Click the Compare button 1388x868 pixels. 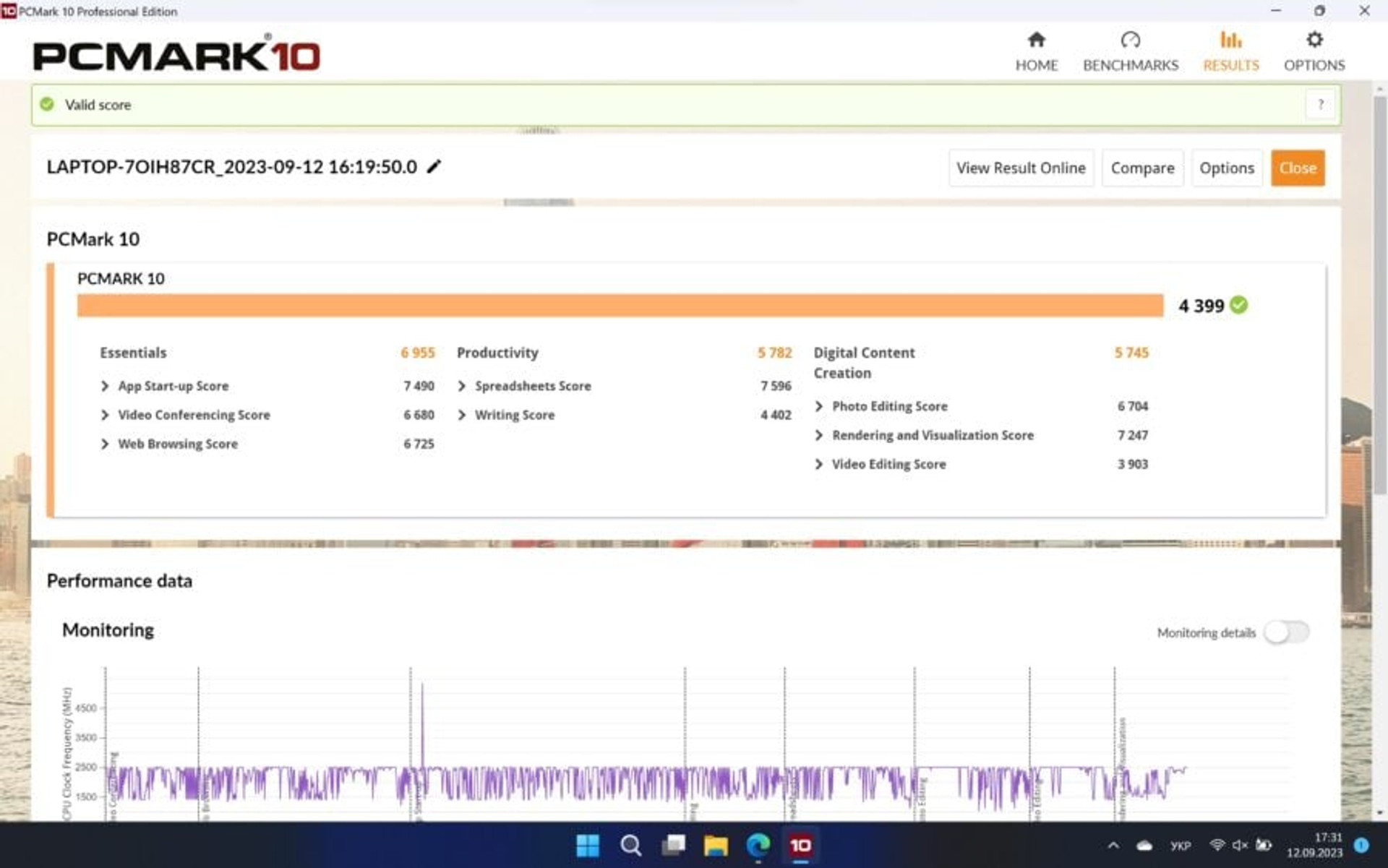tap(1142, 168)
